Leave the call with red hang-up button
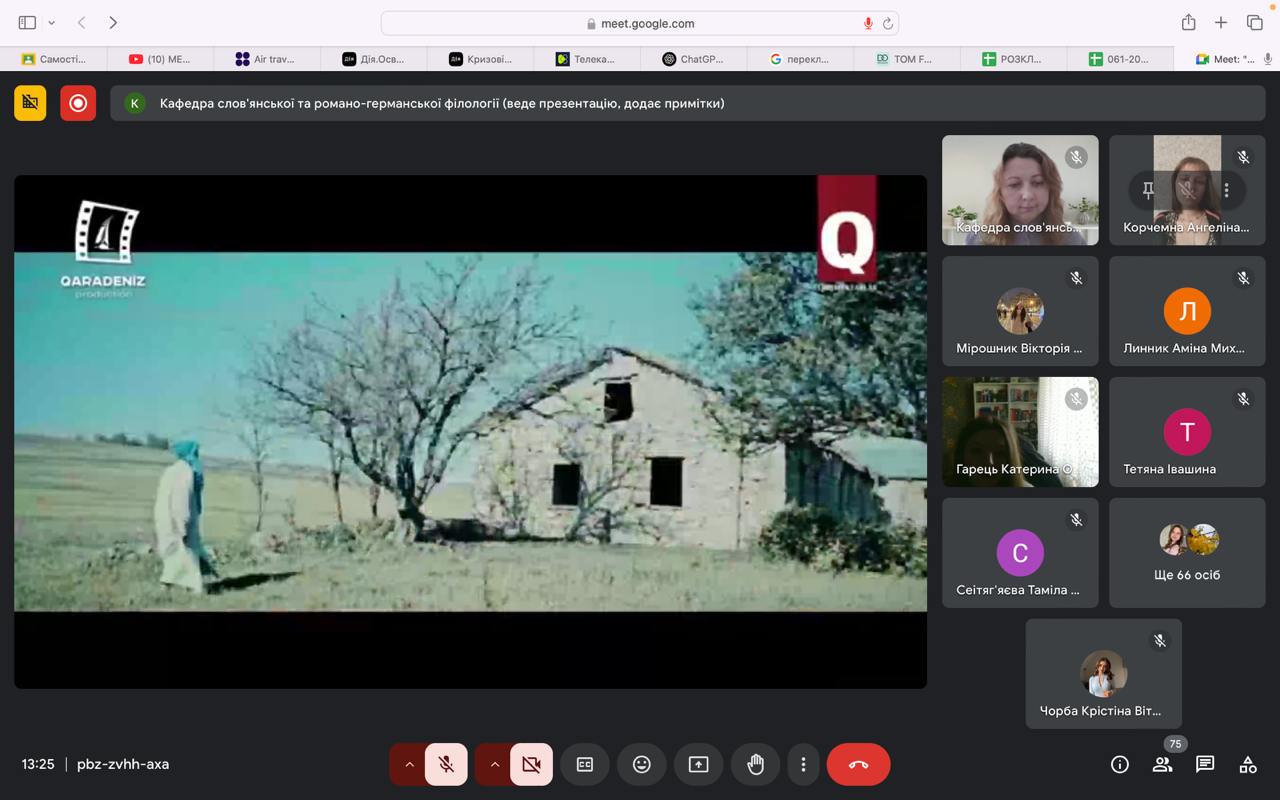 [858, 764]
